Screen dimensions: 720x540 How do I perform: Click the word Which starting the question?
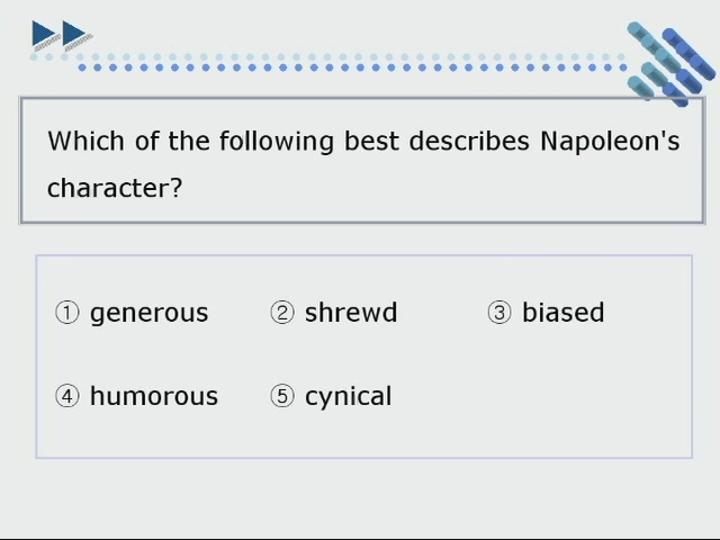tap(86, 141)
